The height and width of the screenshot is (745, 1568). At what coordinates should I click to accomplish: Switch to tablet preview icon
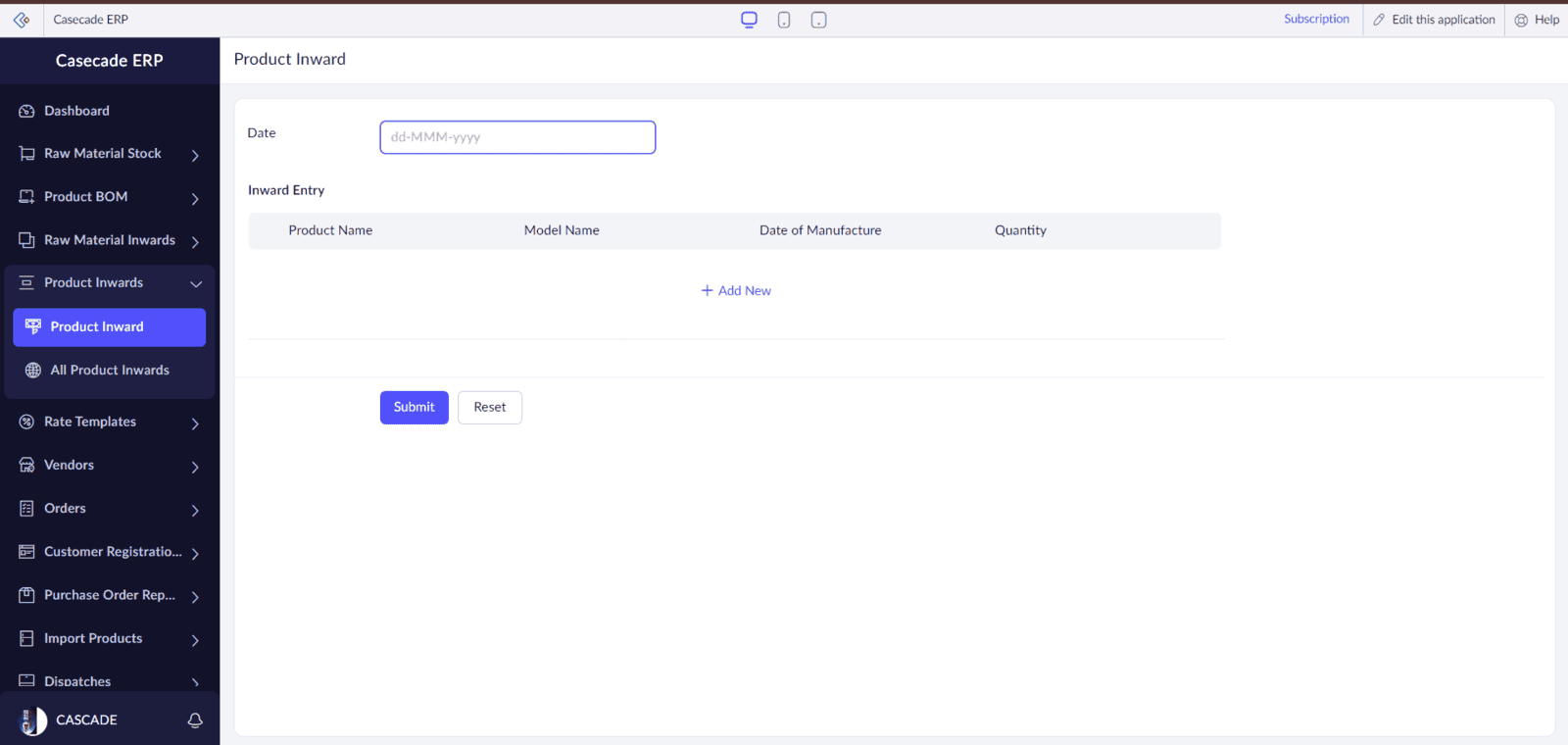point(819,20)
